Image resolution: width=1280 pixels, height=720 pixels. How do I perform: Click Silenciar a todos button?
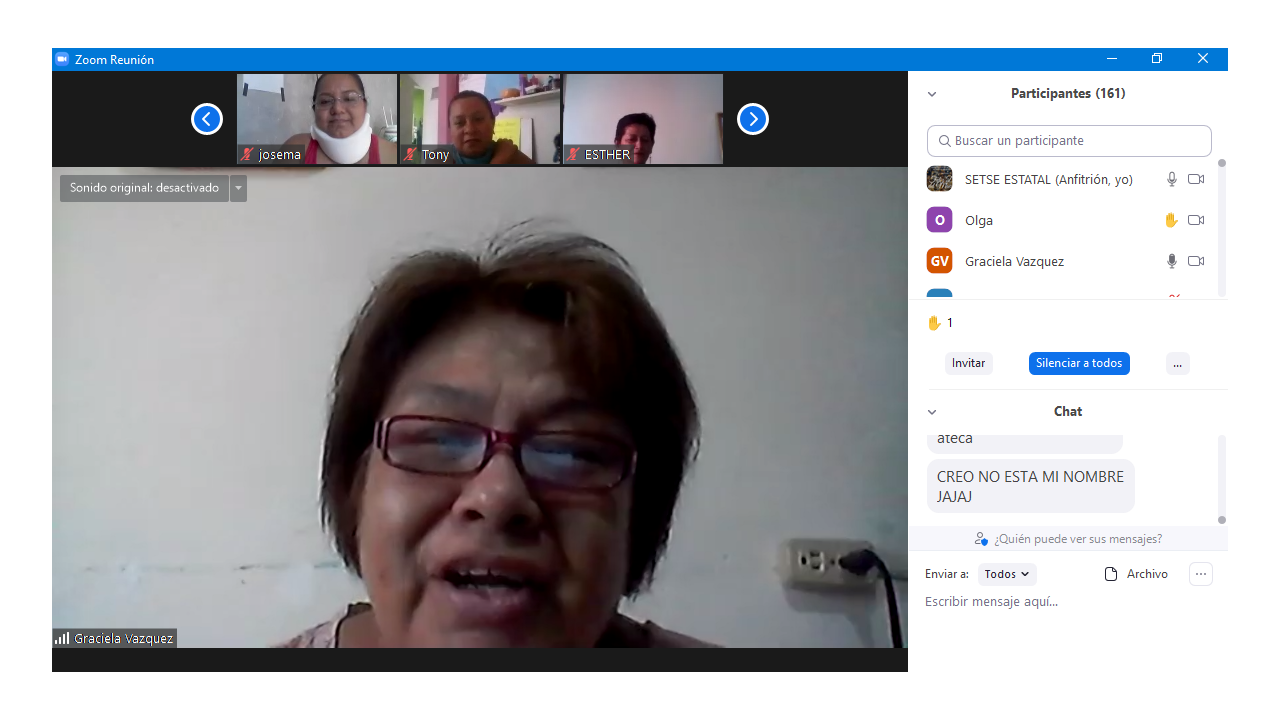(x=1079, y=363)
